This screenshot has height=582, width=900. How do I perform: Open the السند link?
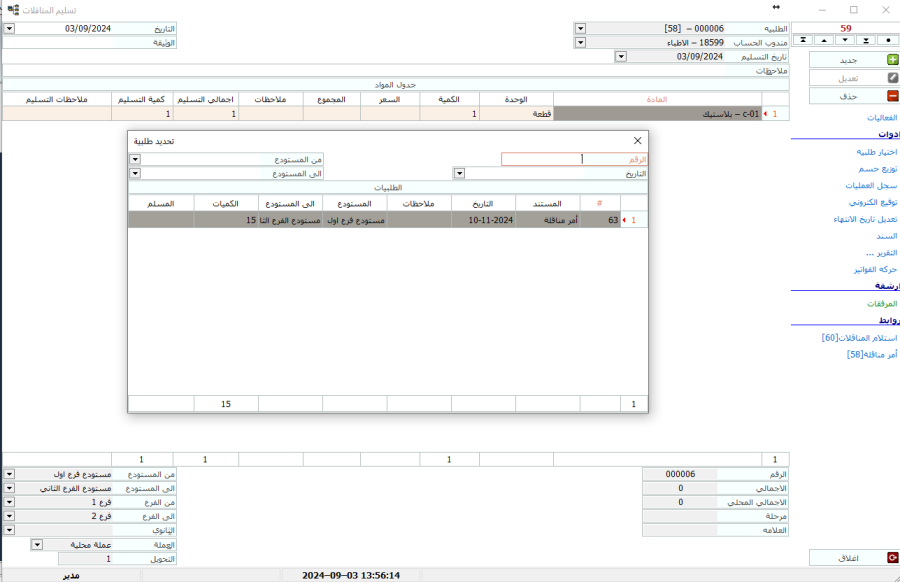pyautogui.click(x=886, y=236)
